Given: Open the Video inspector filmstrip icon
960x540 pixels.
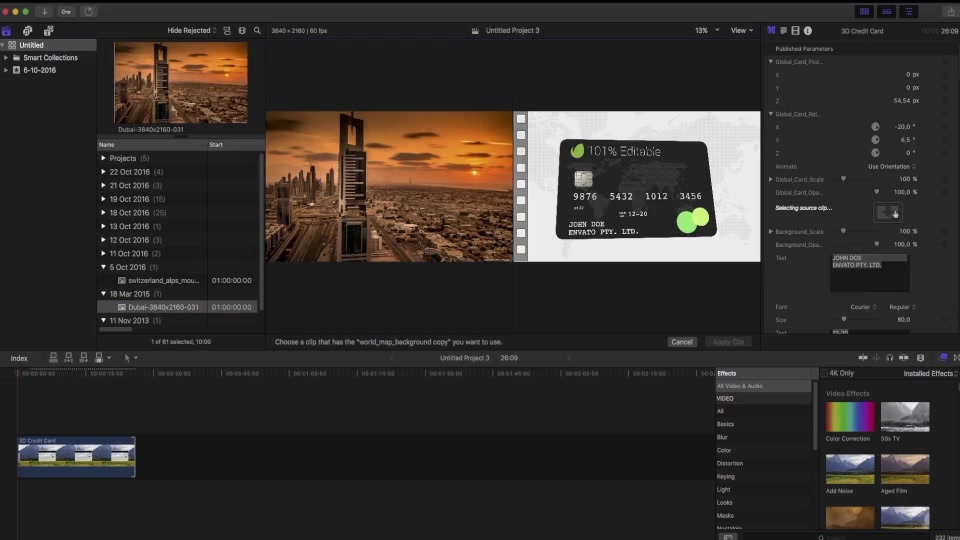Looking at the screenshot, I should click(x=795, y=31).
